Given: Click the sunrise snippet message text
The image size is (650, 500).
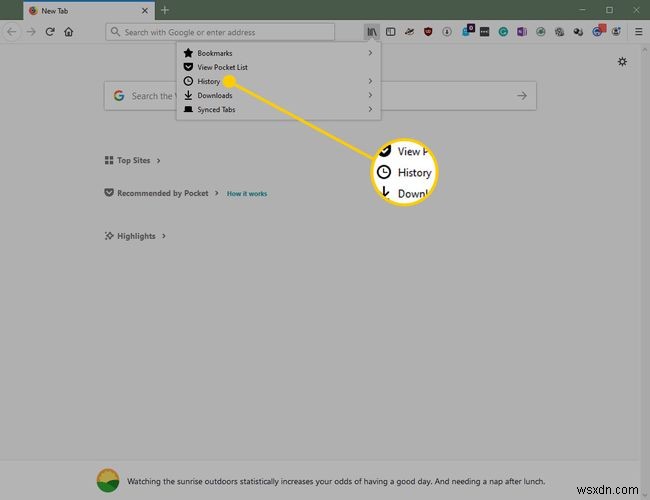Looking at the screenshot, I should (336, 481).
